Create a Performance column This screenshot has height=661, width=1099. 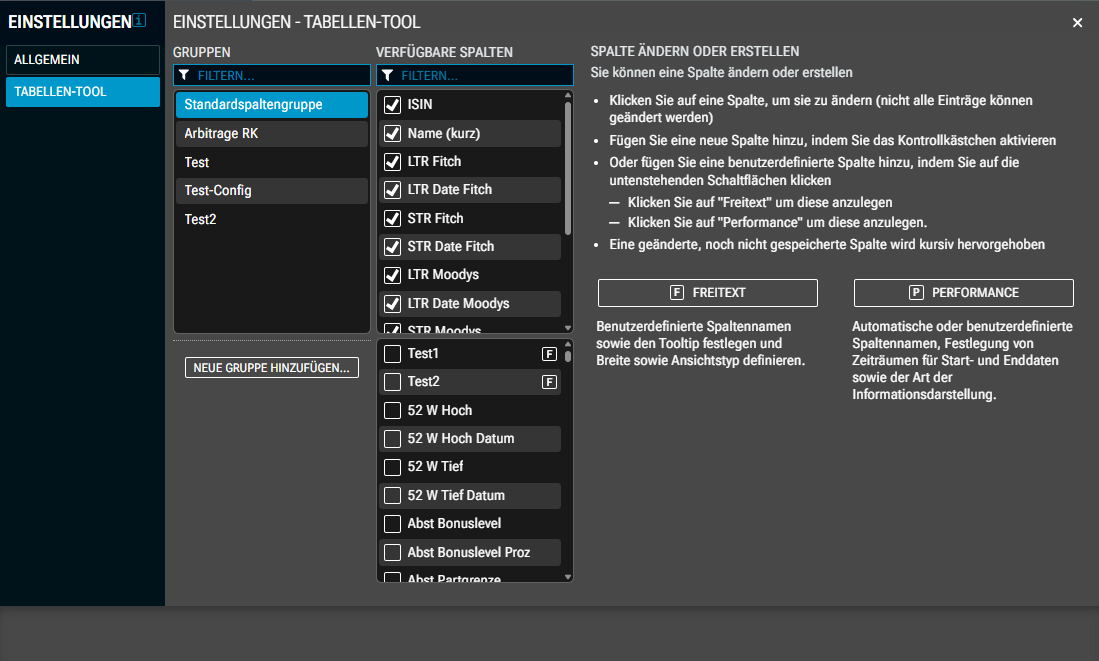964,293
